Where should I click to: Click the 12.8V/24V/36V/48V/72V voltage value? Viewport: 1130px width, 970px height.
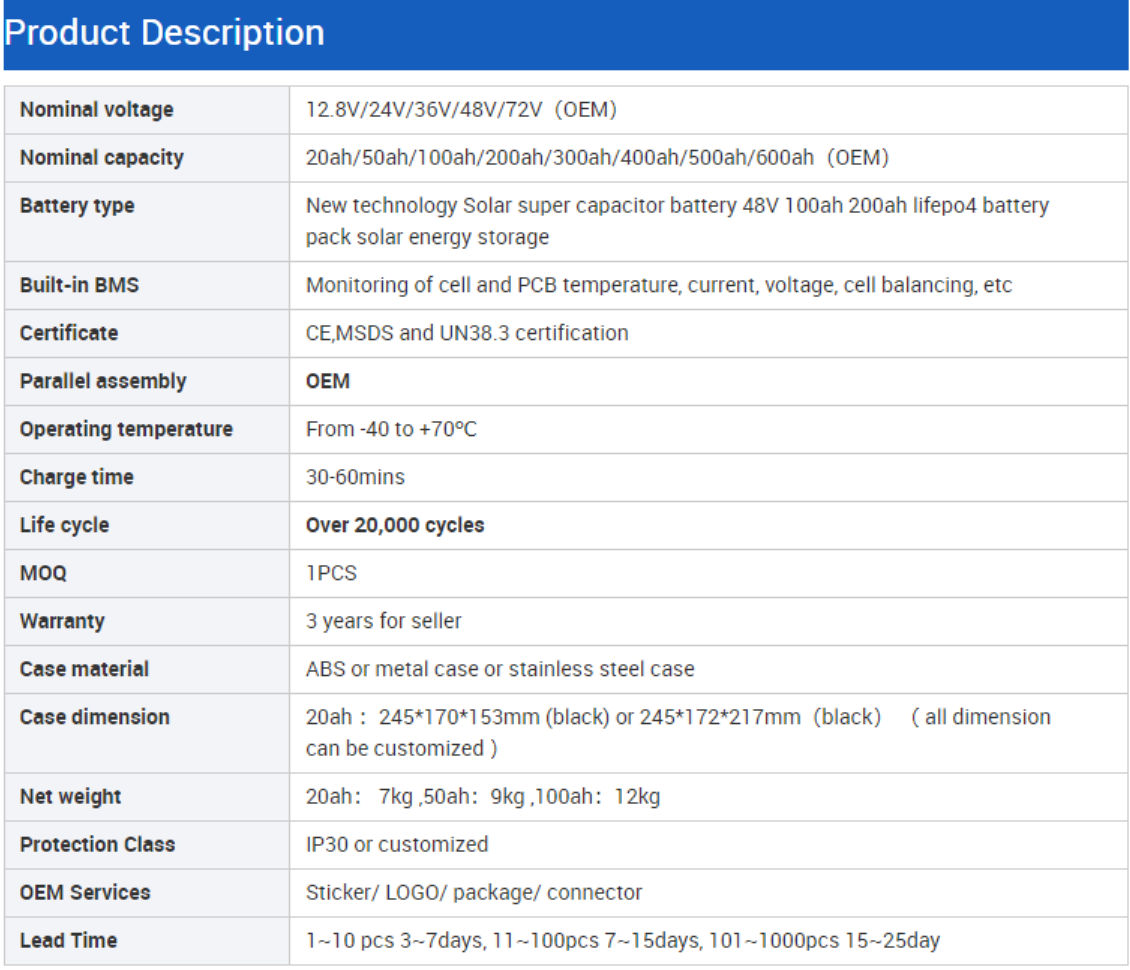[461, 110]
